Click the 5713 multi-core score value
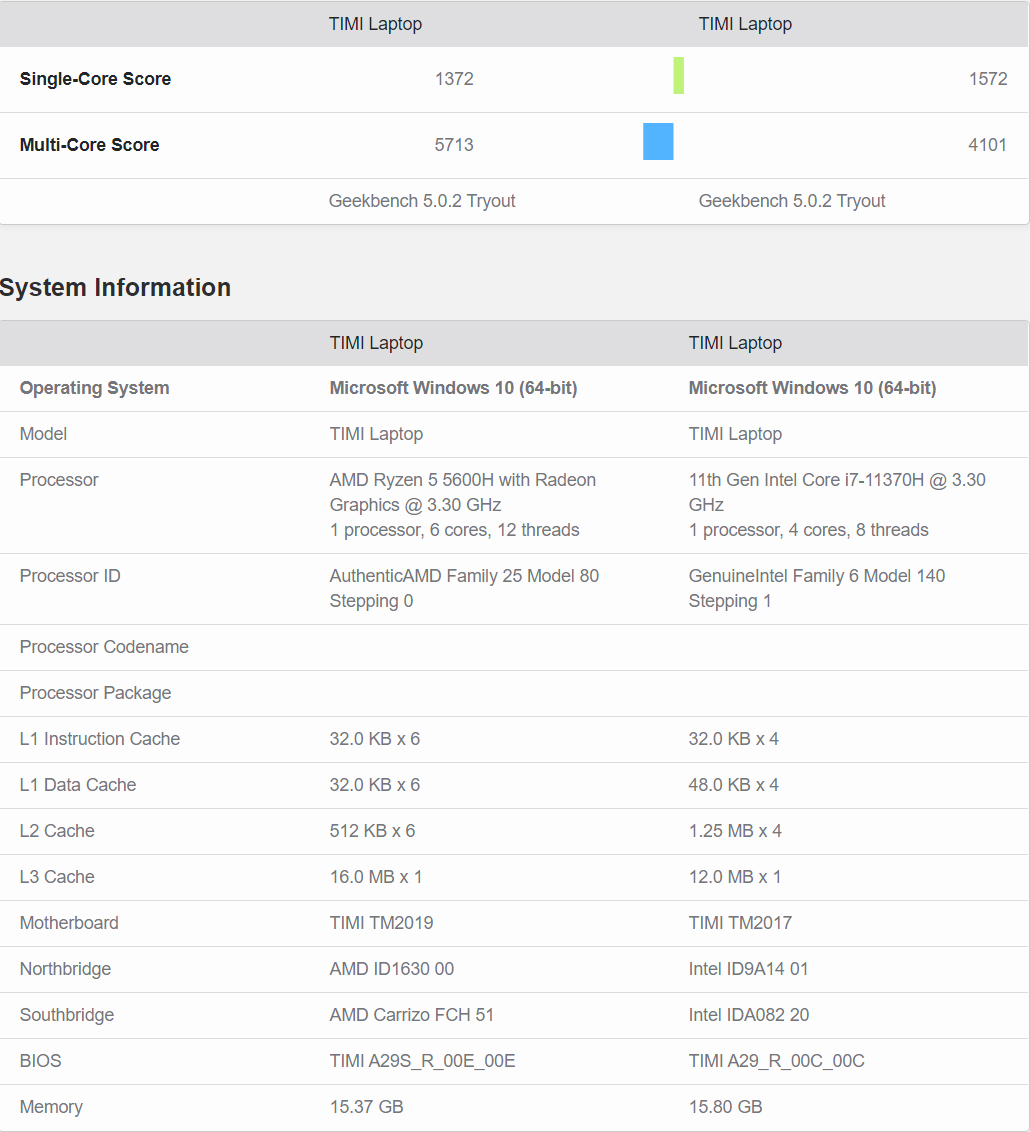The height and width of the screenshot is (1132, 1030). coord(454,145)
